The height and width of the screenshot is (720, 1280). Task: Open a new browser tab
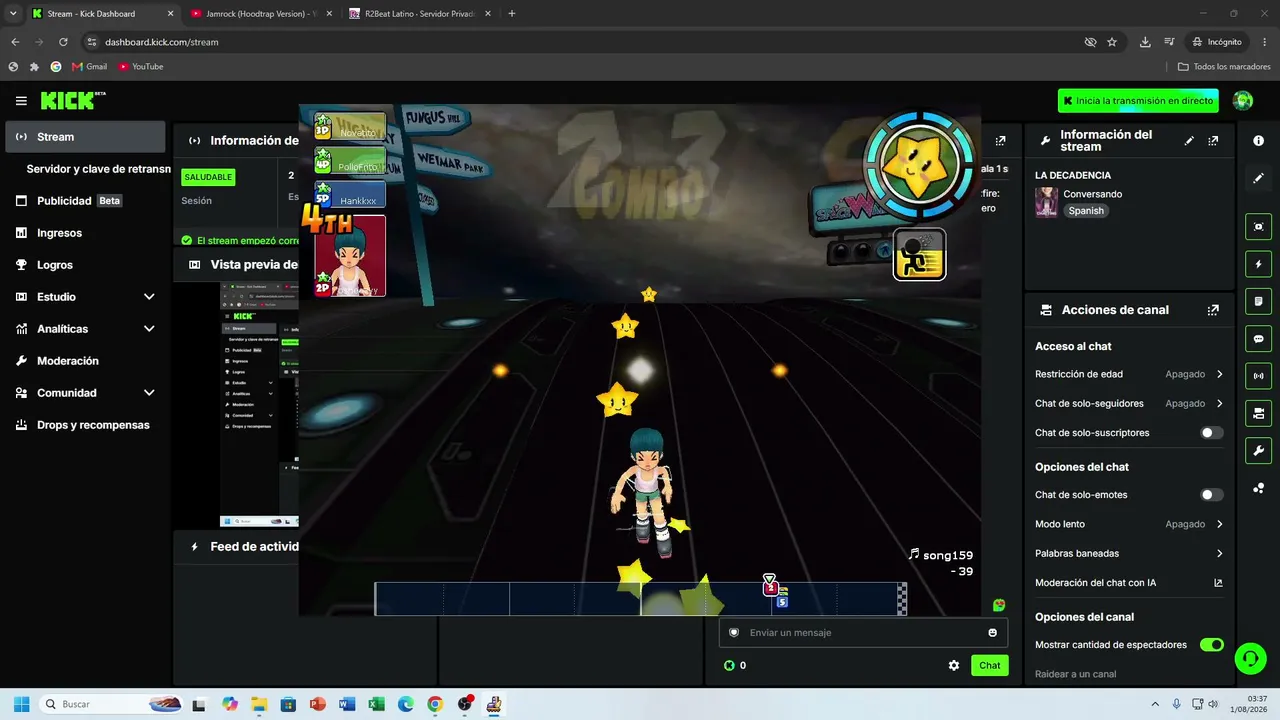click(x=512, y=14)
